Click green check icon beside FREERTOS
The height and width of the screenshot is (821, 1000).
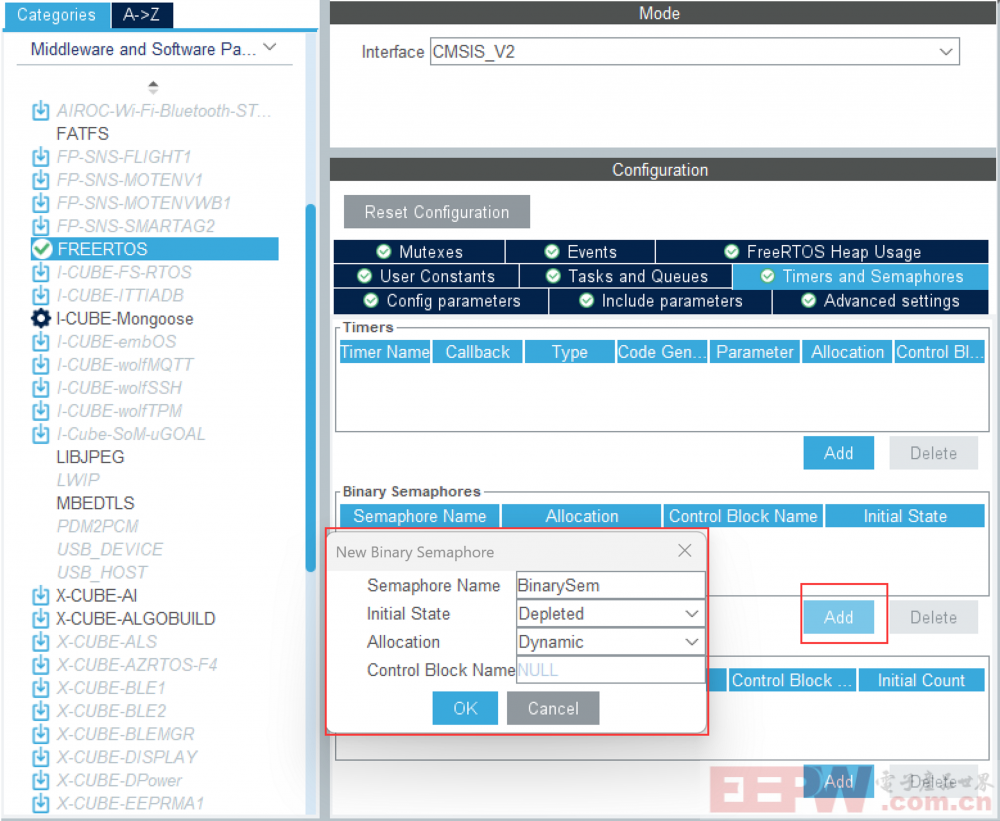pyautogui.click(x=42, y=249)
